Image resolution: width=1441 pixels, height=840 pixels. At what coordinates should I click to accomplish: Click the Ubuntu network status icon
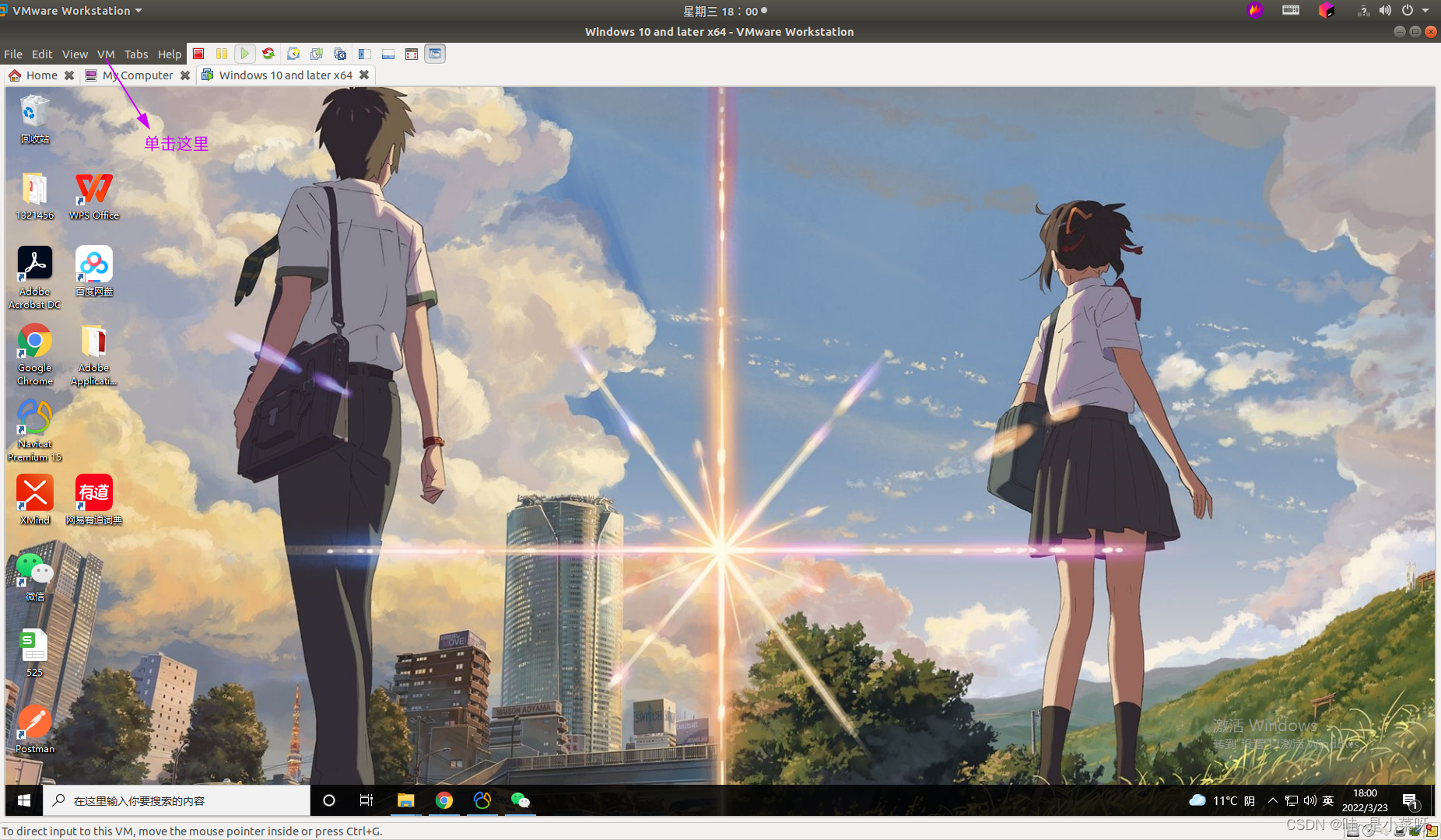click(1363, 10)
